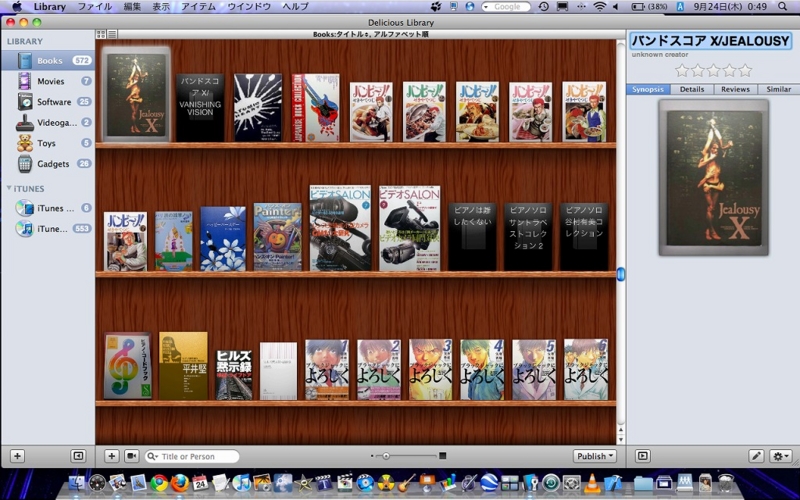The width and height of the screenshot is (800, 500).
Task: Select the blue flower cover book
Action: (223, 238)
